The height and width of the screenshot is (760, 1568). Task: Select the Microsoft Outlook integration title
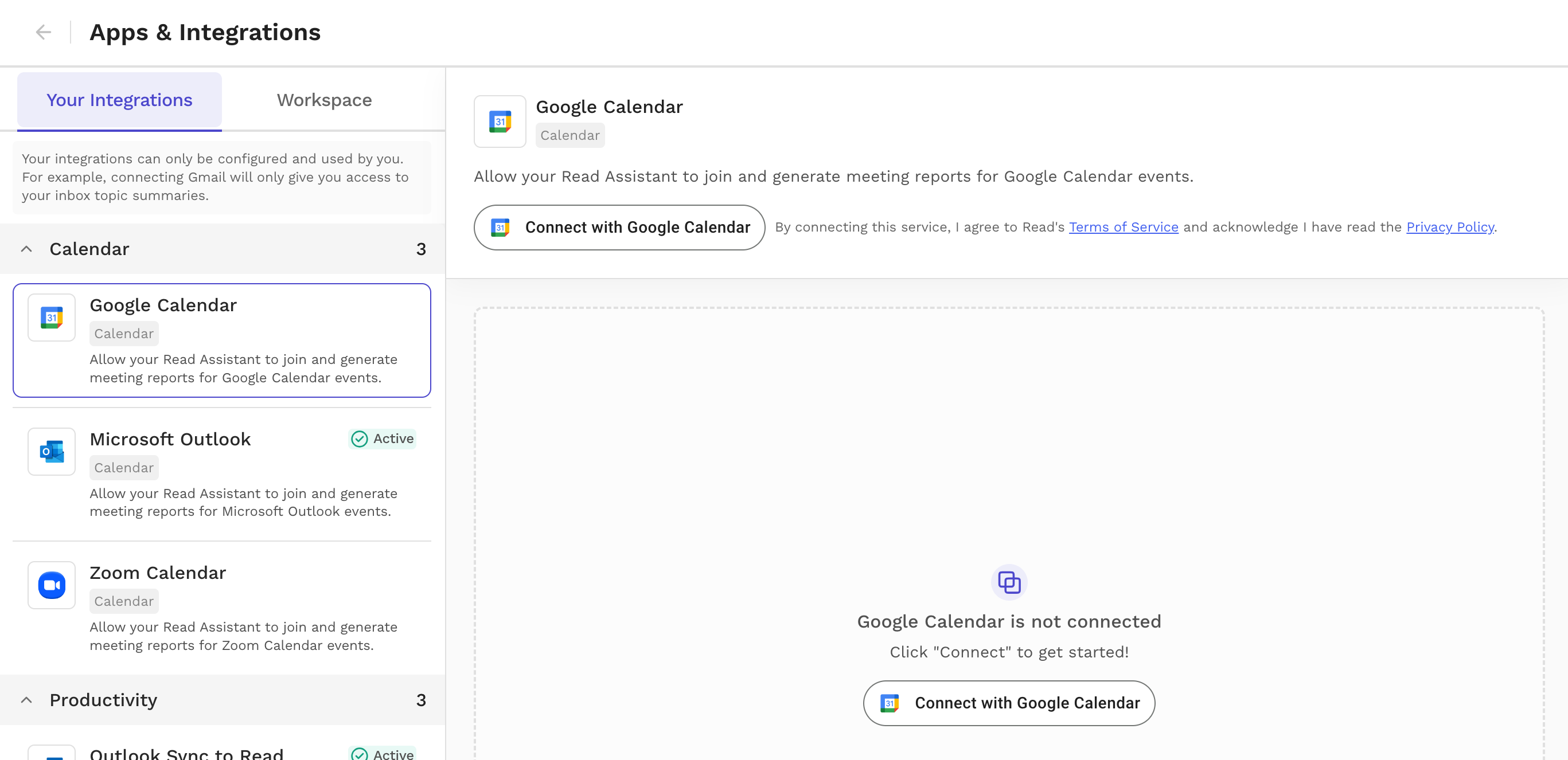pyautogui.click(x=170, y=440)
